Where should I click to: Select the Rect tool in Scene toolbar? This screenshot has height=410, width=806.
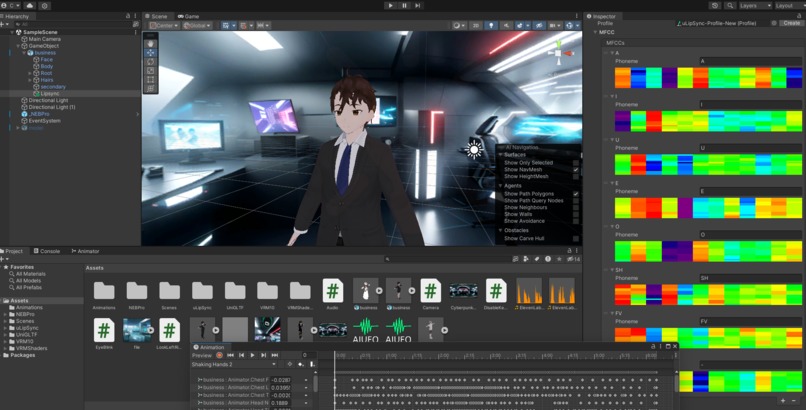[x=150, y=80]
